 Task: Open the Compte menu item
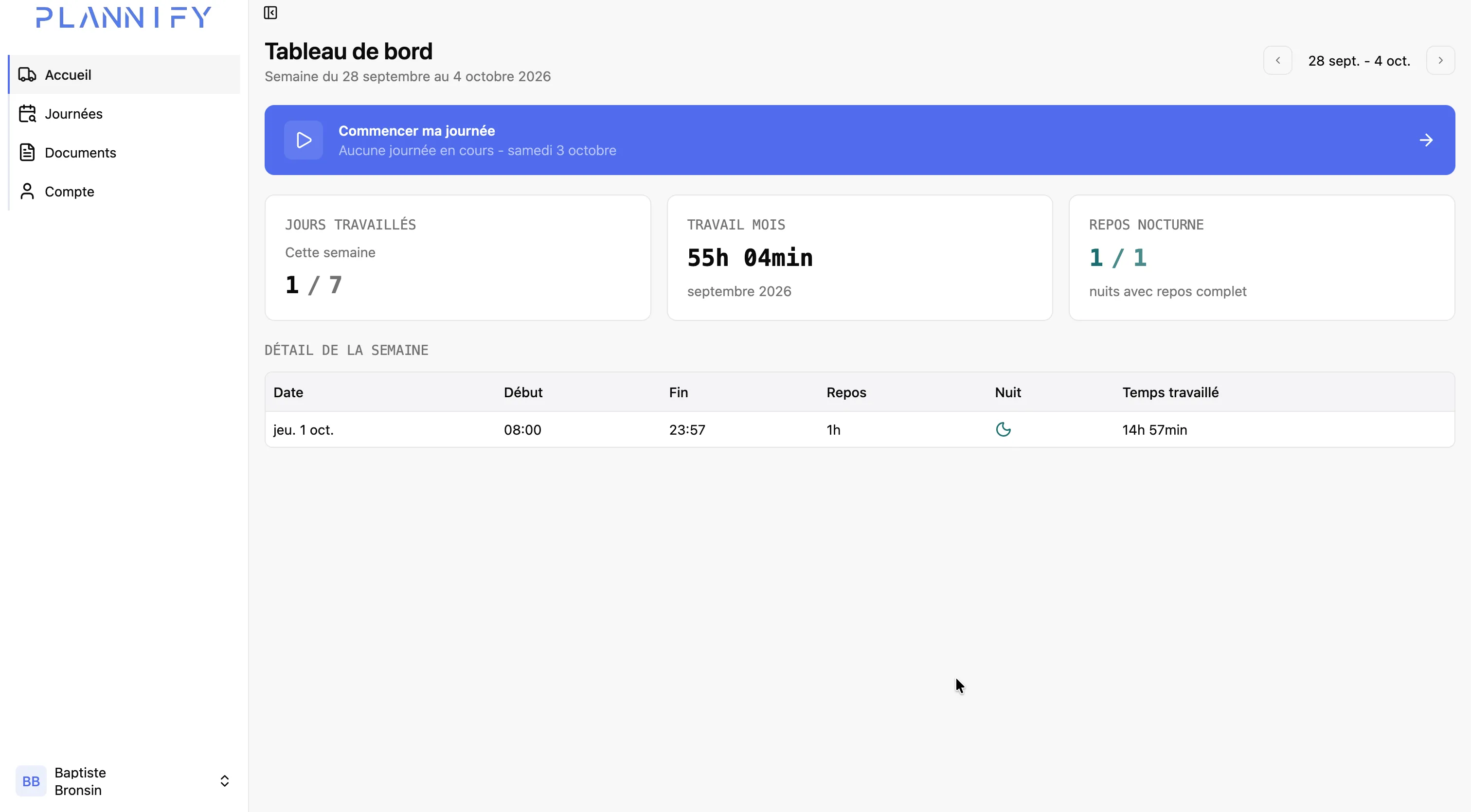coord(125,191)
